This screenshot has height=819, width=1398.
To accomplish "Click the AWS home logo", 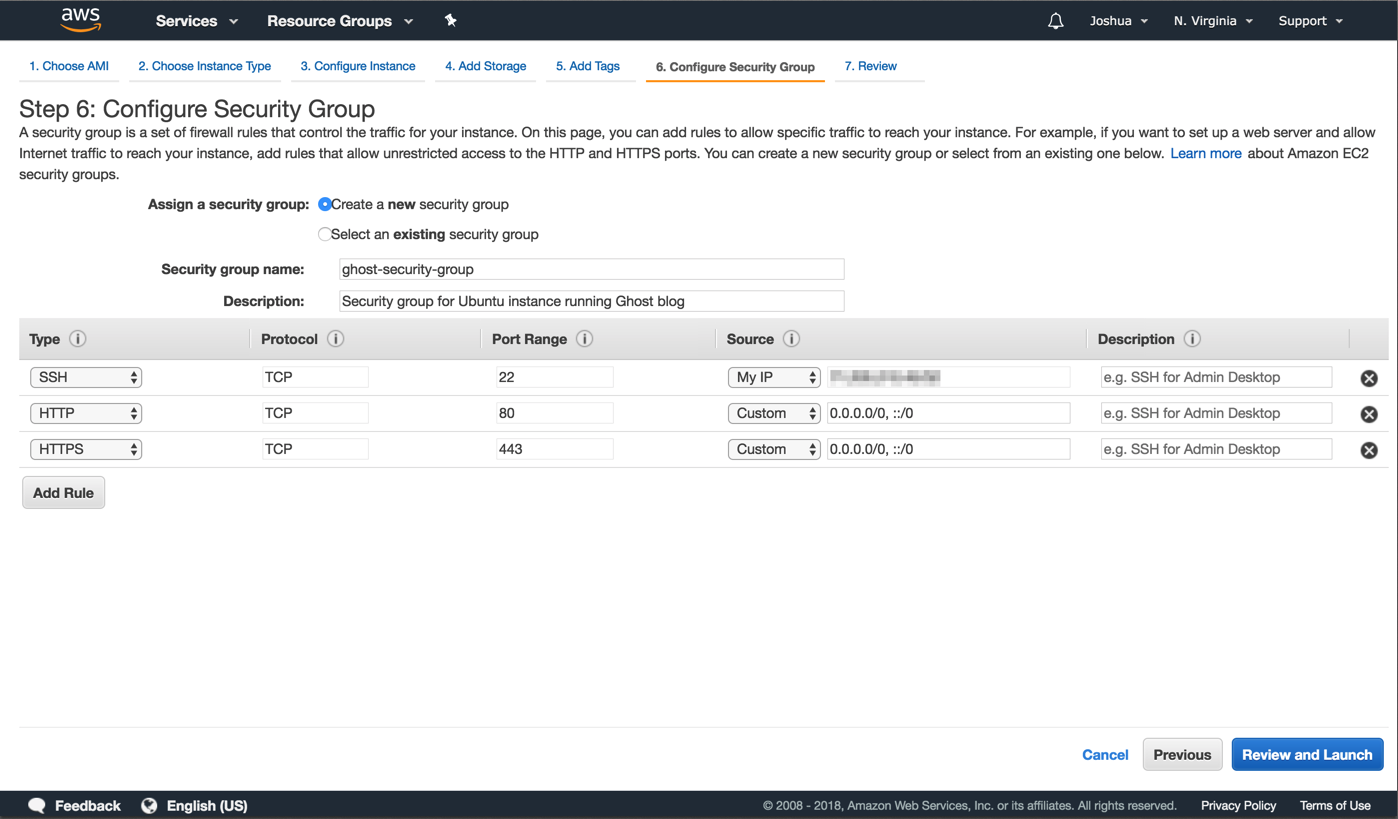I will (x=80, y=20).
